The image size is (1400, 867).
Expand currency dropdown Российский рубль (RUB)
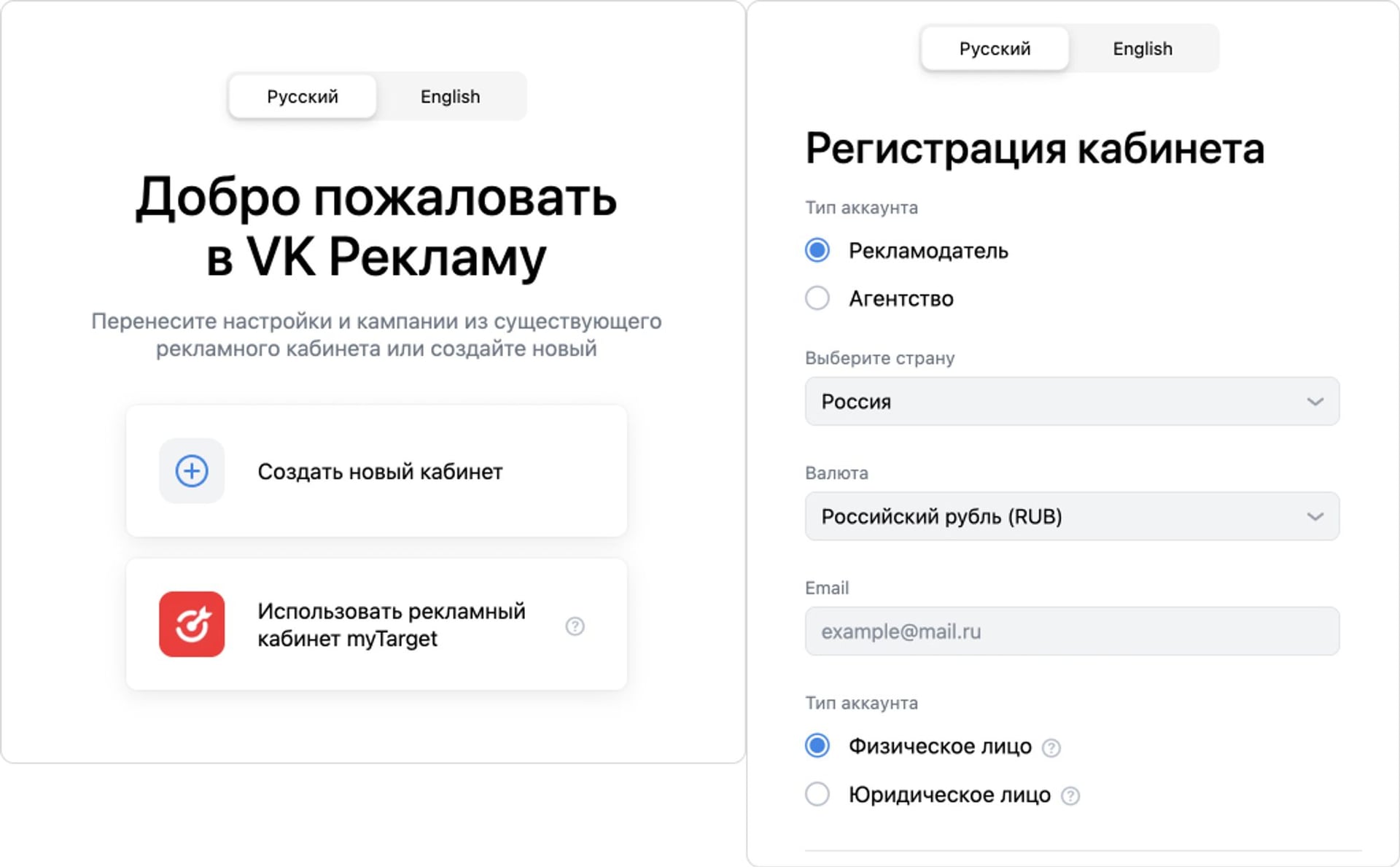1072,516
